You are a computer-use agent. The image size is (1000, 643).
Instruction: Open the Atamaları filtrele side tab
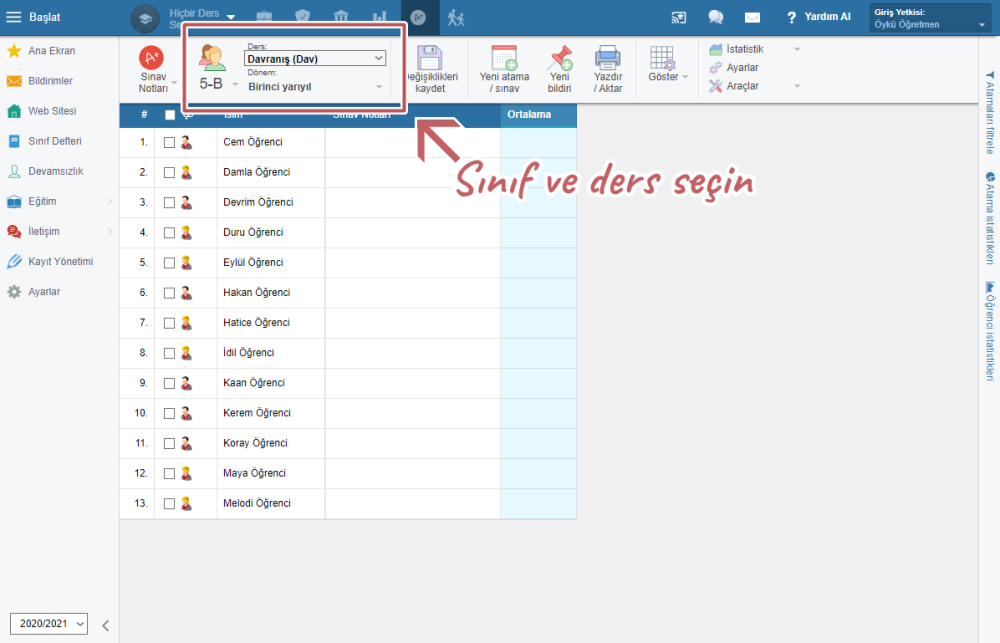[x=990, y=112]
